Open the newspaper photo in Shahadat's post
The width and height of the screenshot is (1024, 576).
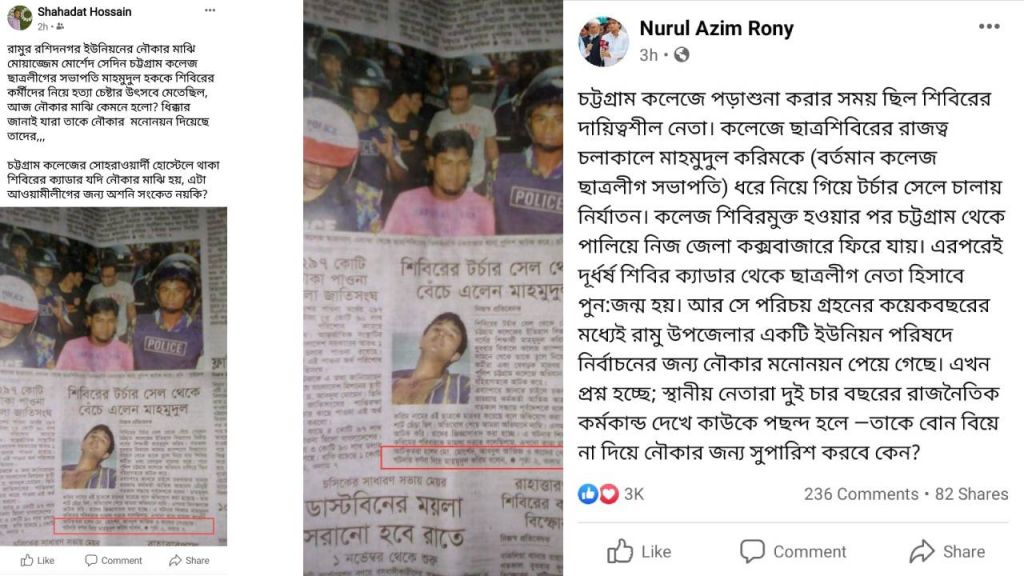pyautogui.click(x=114, y=376)
